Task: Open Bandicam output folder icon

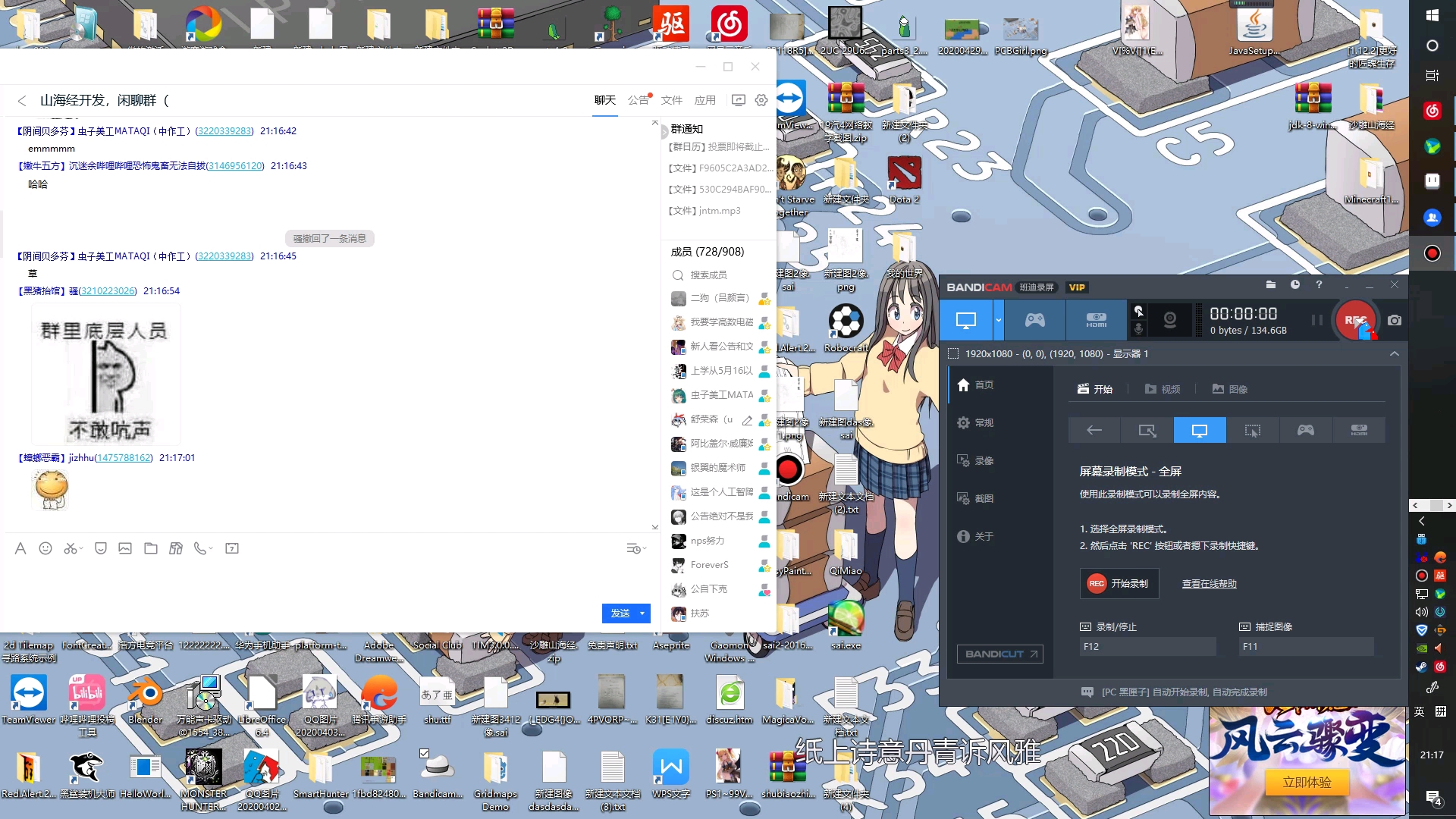Action: pos(1271,285)
